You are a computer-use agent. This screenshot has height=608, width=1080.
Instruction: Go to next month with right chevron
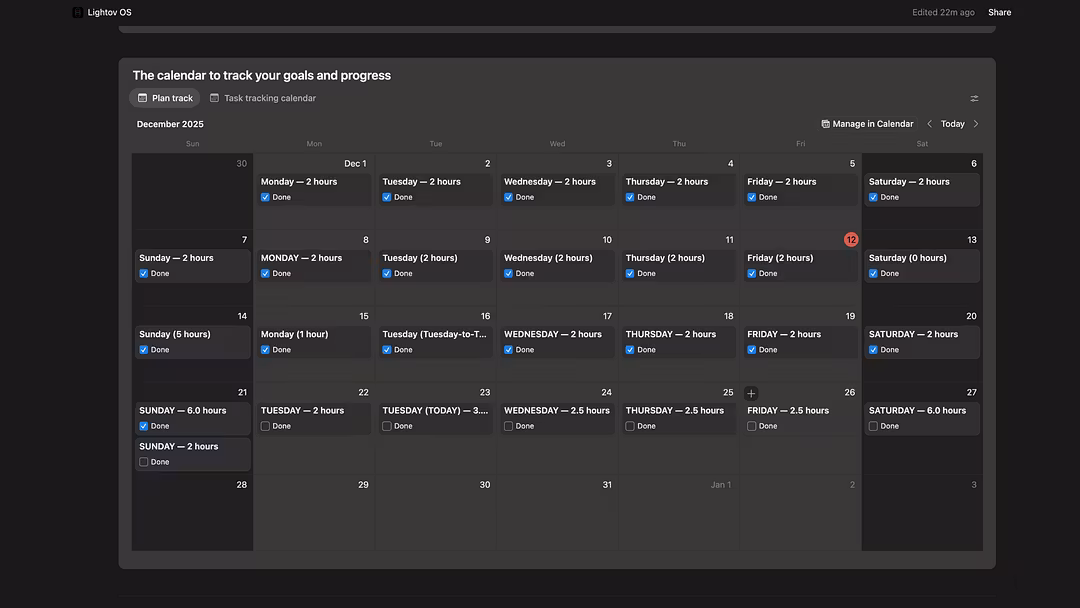(x=976, y=124)
